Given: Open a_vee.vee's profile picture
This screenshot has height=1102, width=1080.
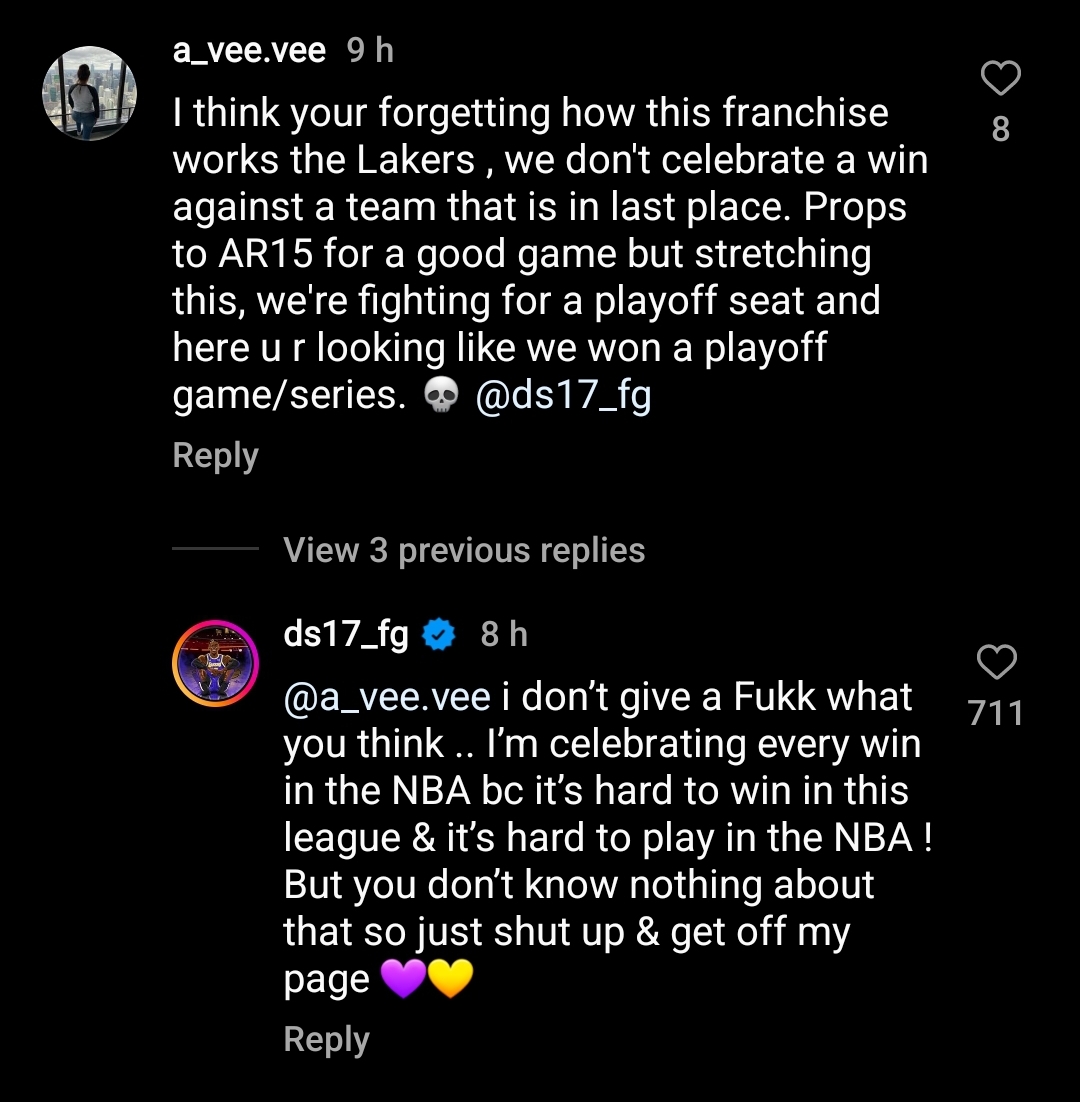Looking at the screenshot, I should tap(90, 93).
